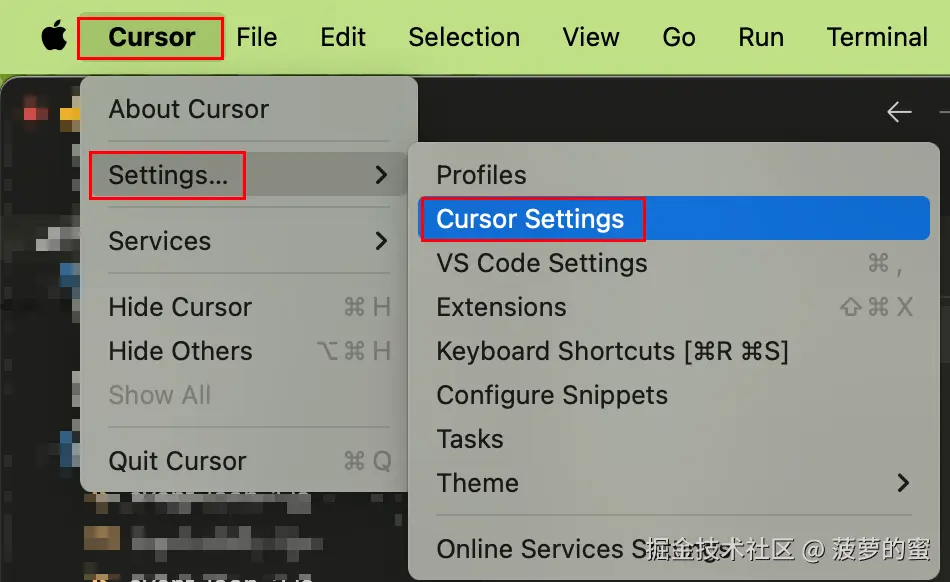Viewport: 950px width, 582px height.
Task: Open the Edit menu
Action: point(343,37)
